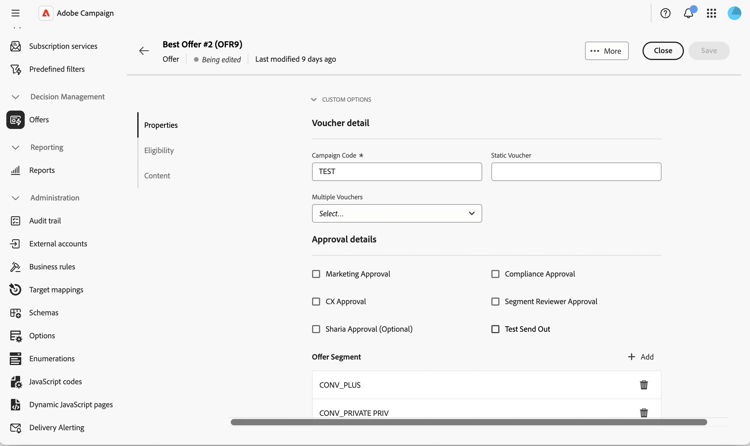The width and height of the screenshot is (750, 446).
Task: Check CX Approval
Action: [x=316, y=301]
